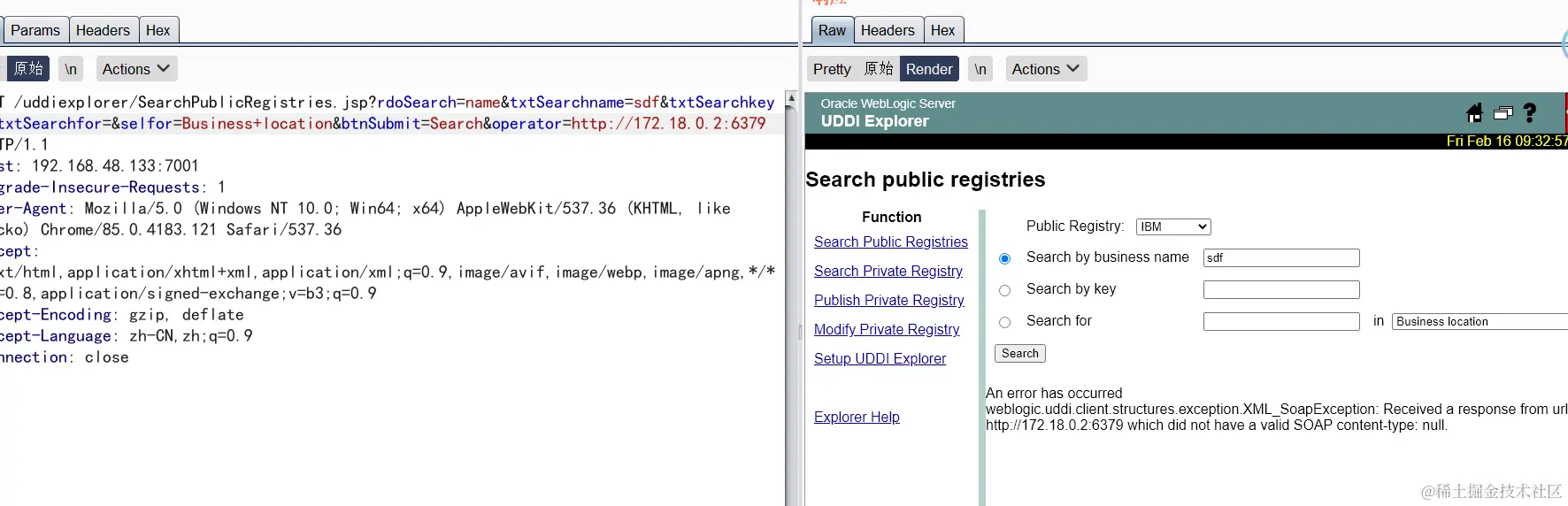The height and width of the screenshot is (506, 1568).
Task: Select 原始 view in request panel
Action: [x=28, y=69]
